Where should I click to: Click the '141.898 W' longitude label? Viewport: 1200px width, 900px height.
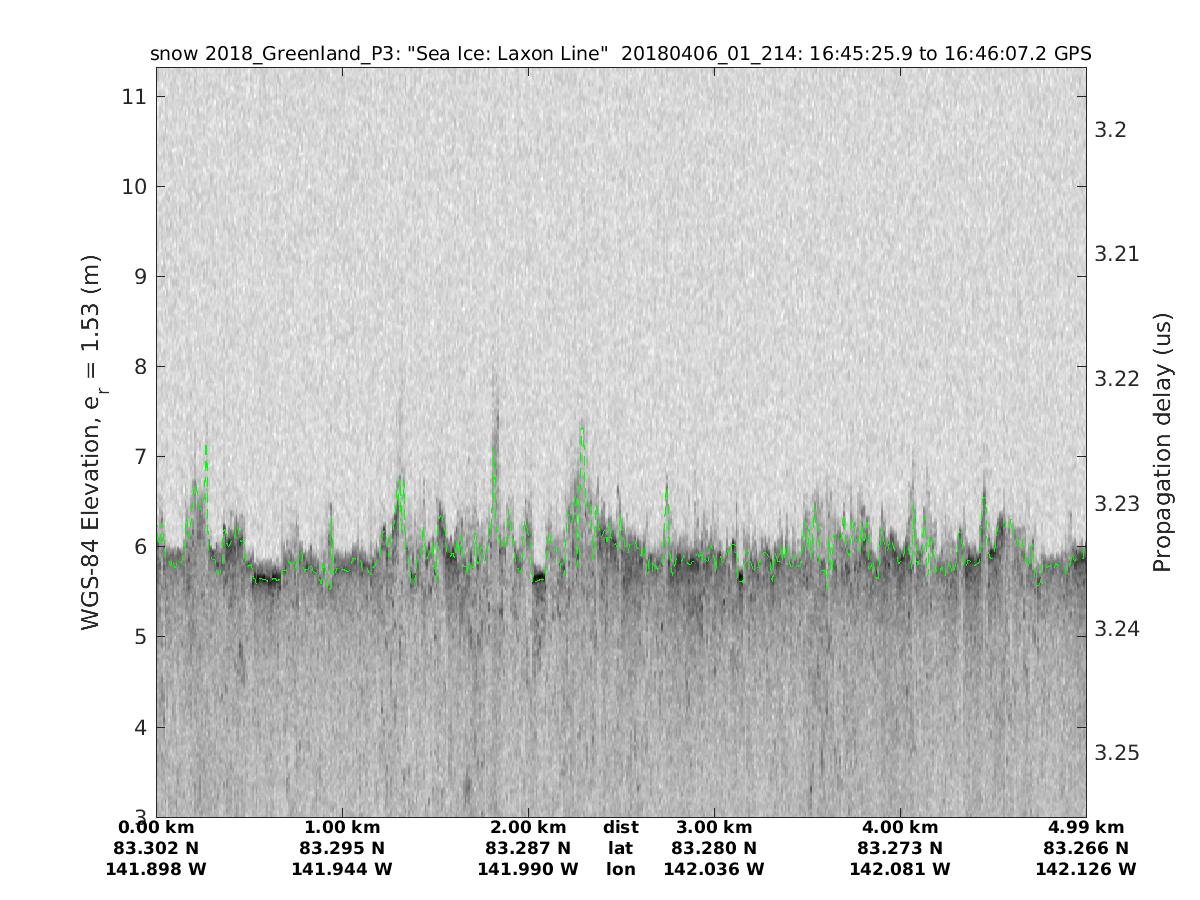[x=156, y=869]
